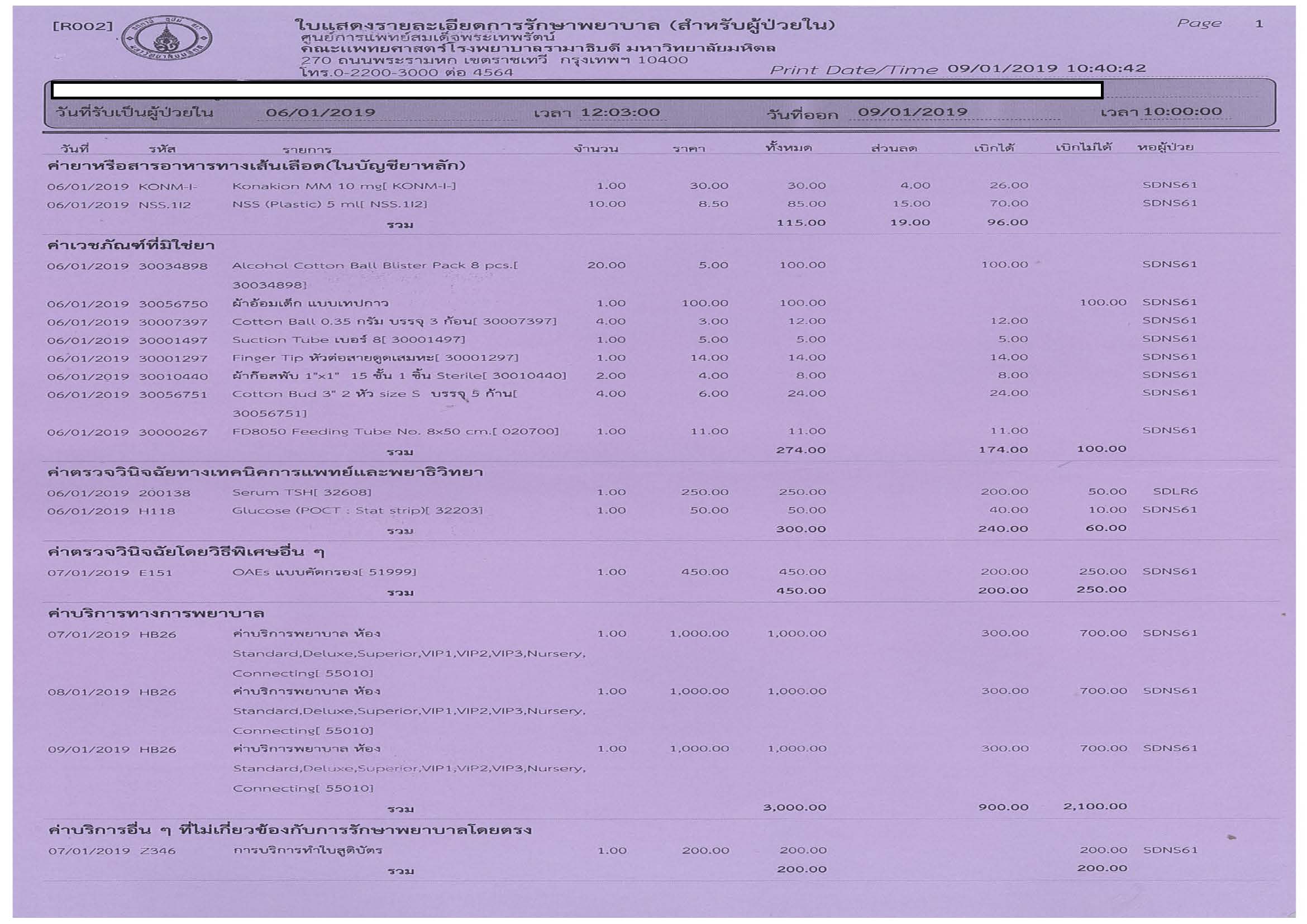Image resolution: width=1307 pixels, height=924 pixels.
Task: Click the [R002] form code label
Action: click(x=83, y=26)
